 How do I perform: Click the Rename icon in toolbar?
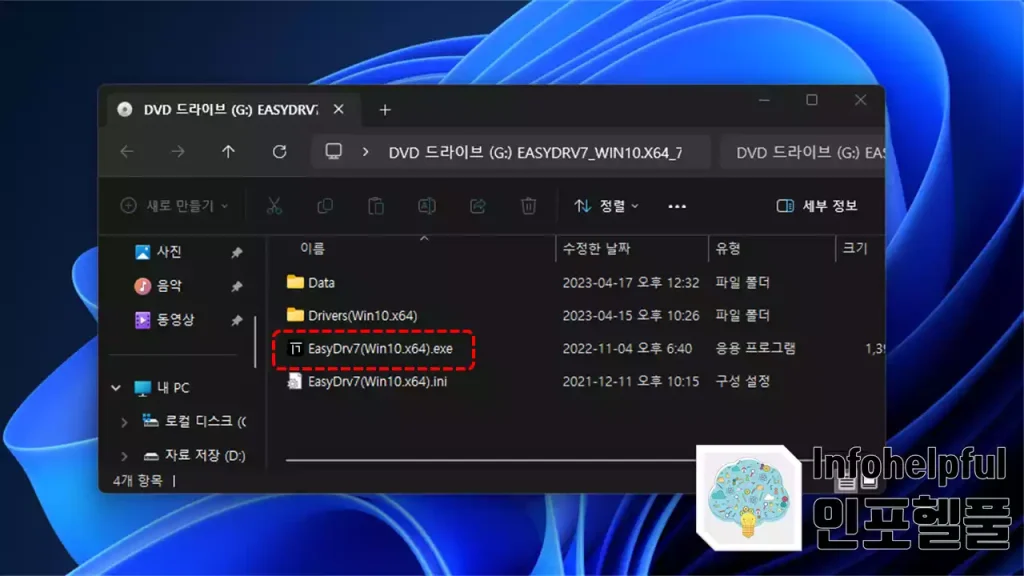[x=426, y=206]
